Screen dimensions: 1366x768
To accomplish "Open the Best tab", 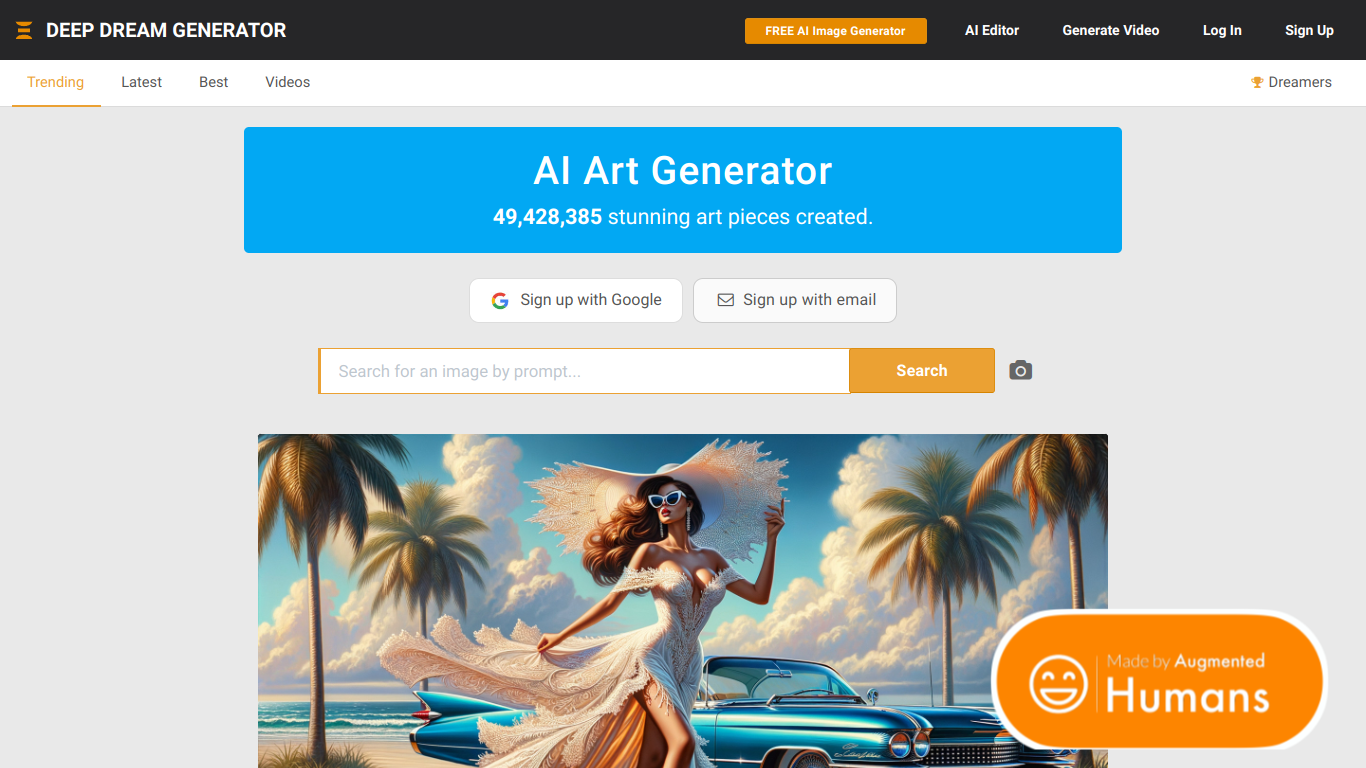I will pos(214,82).
